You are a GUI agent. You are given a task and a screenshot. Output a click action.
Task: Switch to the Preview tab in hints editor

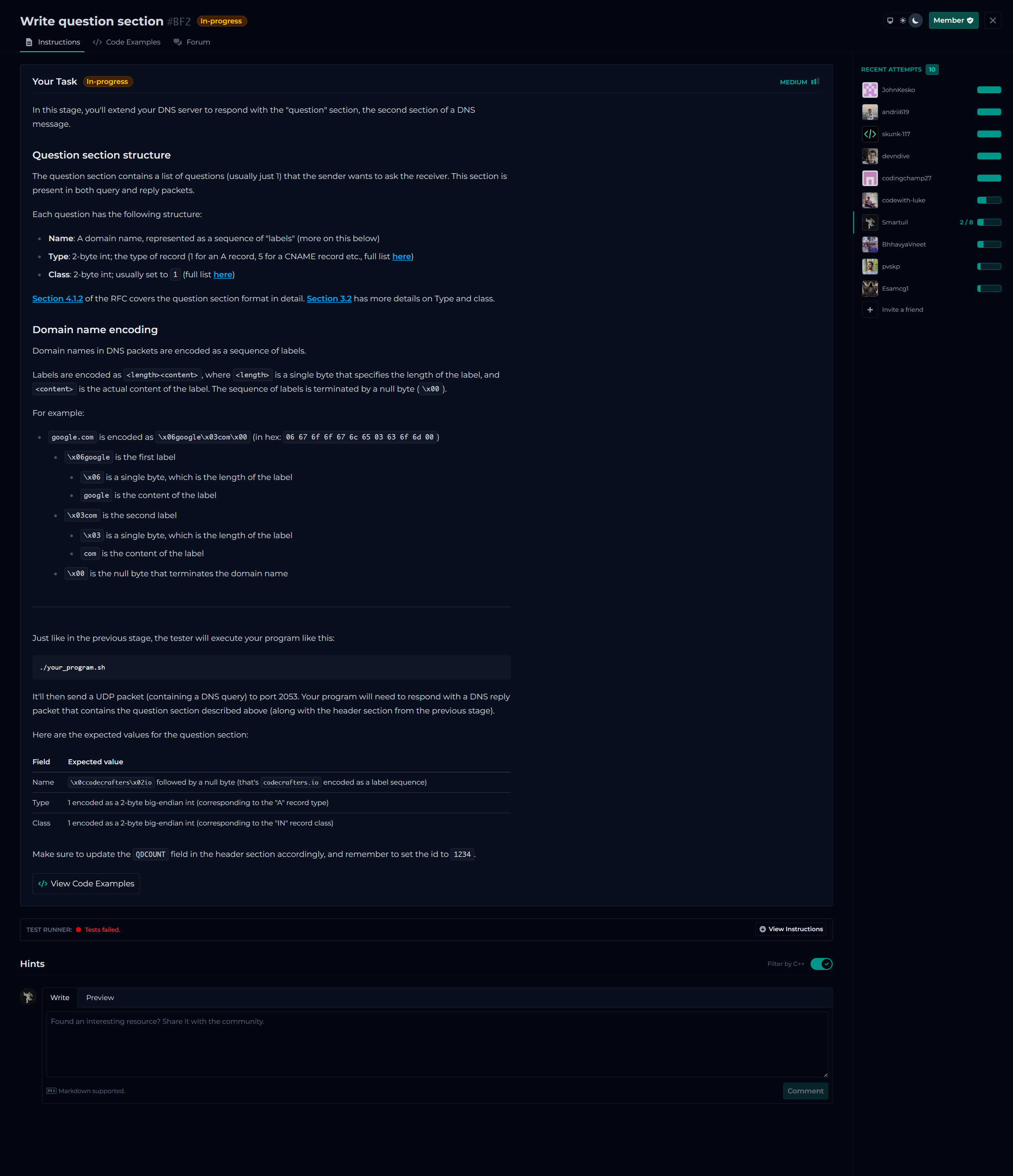[x=100, y=997]
